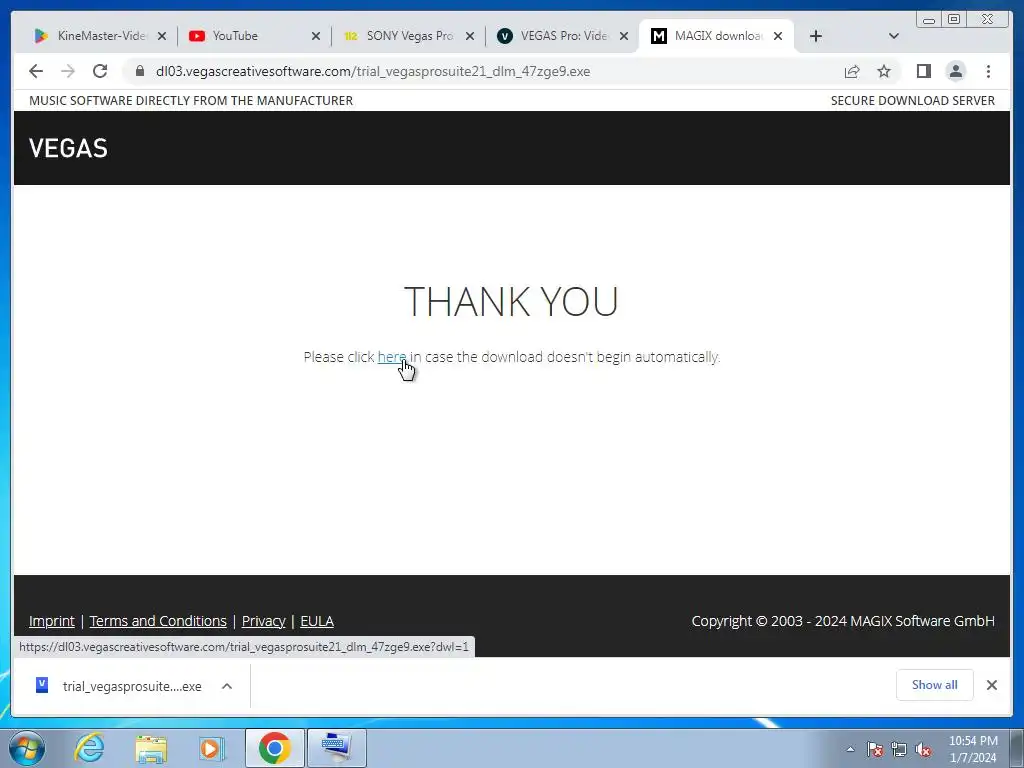Close the YouTube tab
The width and height of the screenshot is (1024, 768).
pos(315,36)
